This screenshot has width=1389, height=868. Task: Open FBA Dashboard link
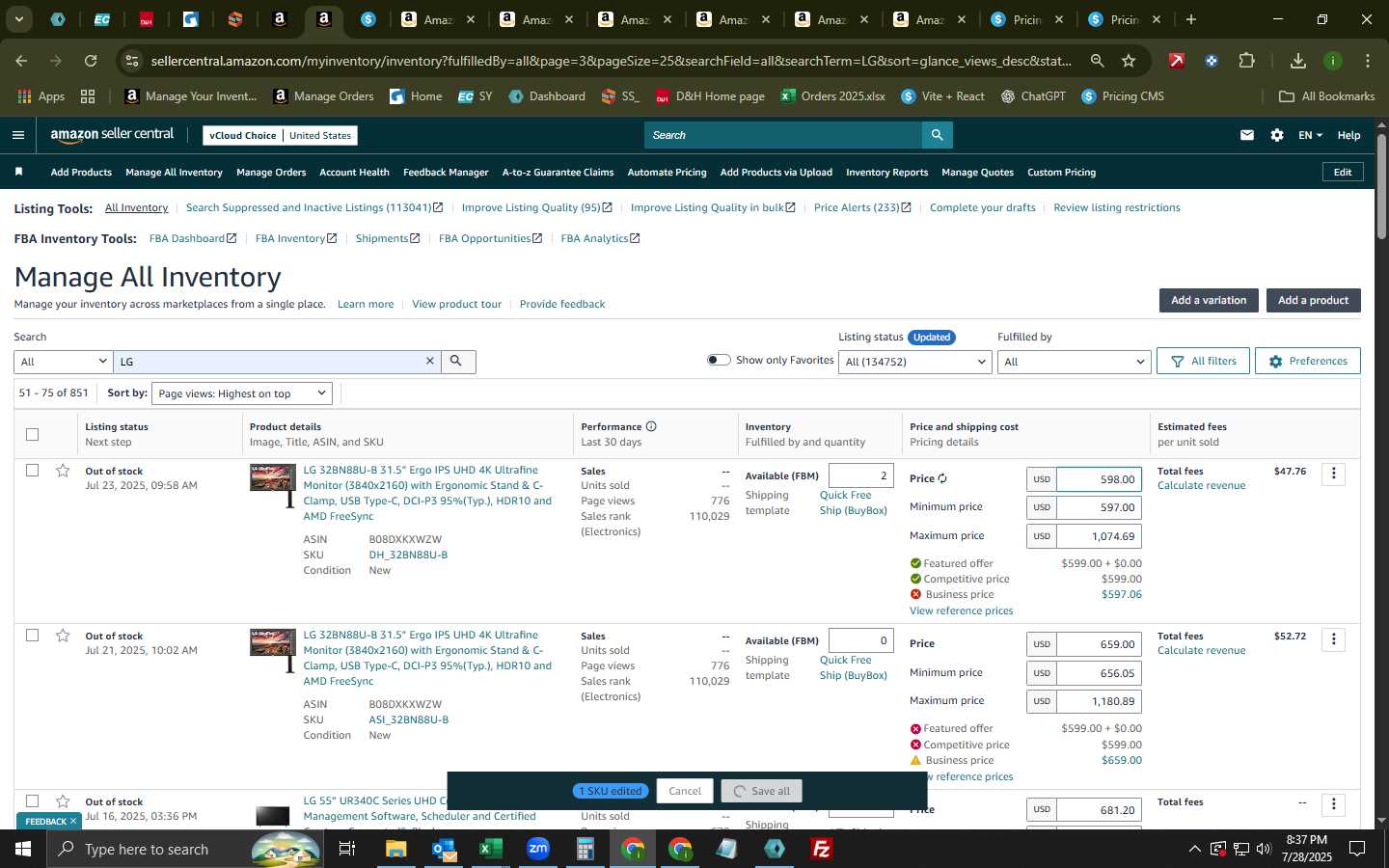[193, 238]
